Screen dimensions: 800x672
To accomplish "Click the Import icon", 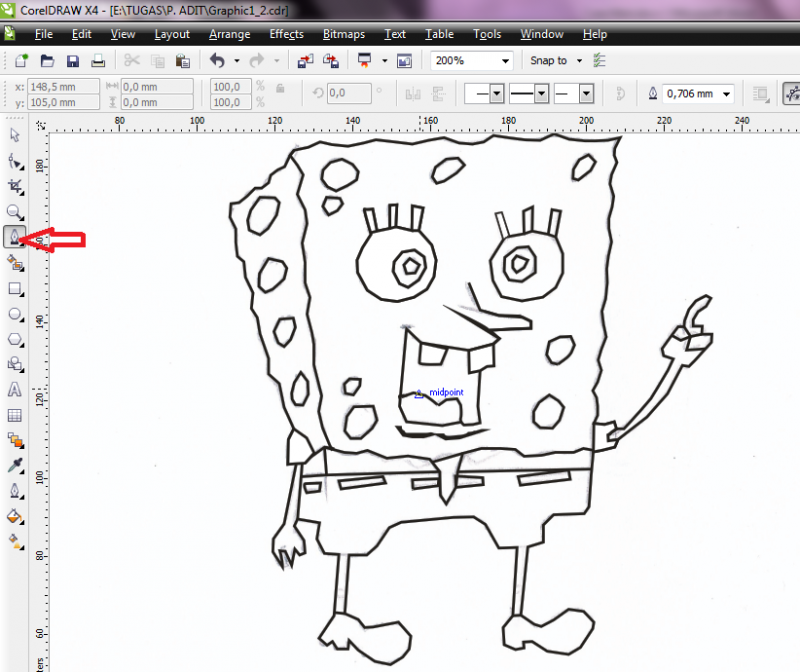I will [306, 61].
